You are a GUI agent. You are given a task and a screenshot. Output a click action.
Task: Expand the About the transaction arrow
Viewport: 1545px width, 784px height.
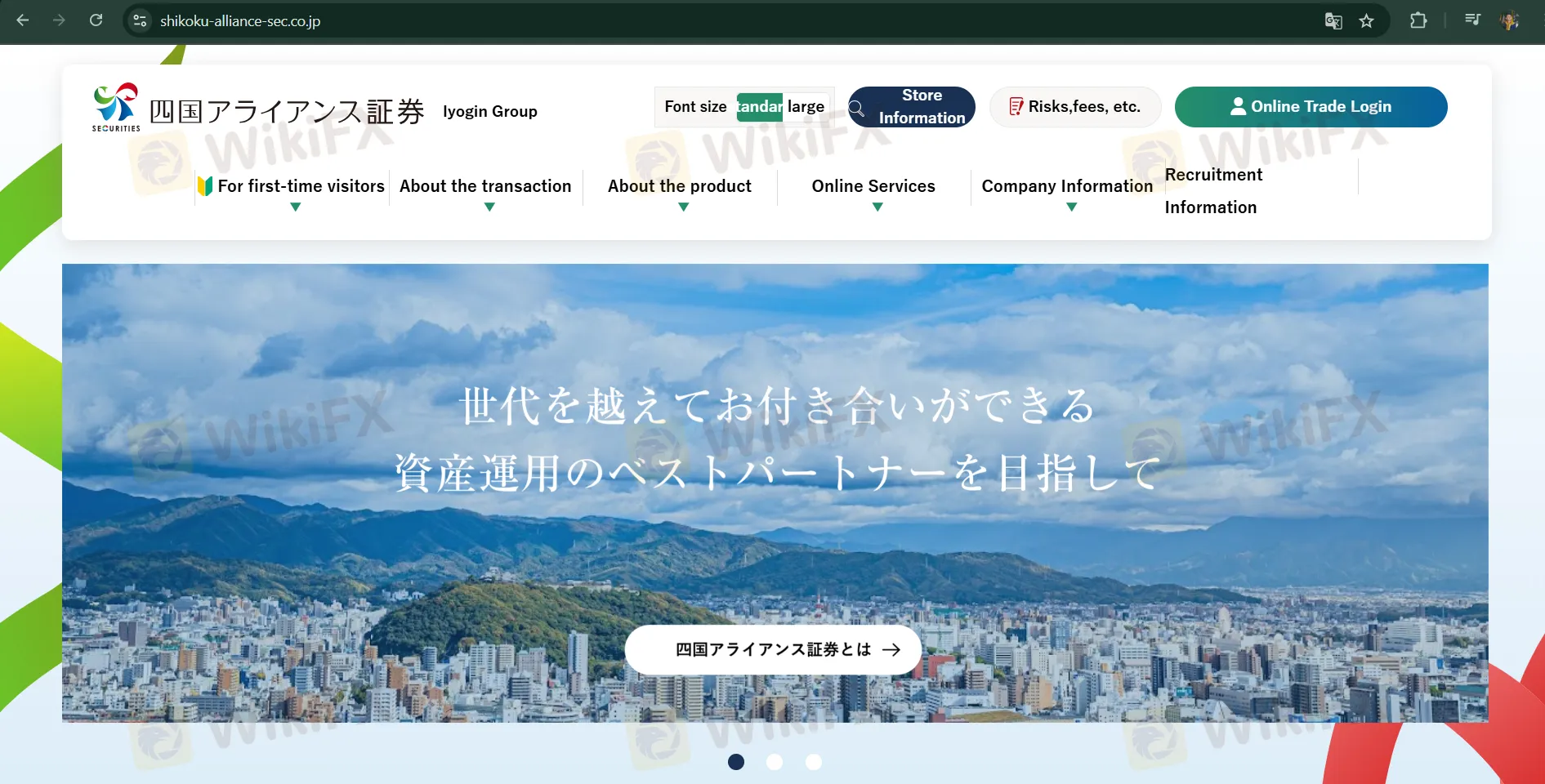coord(489,207)
